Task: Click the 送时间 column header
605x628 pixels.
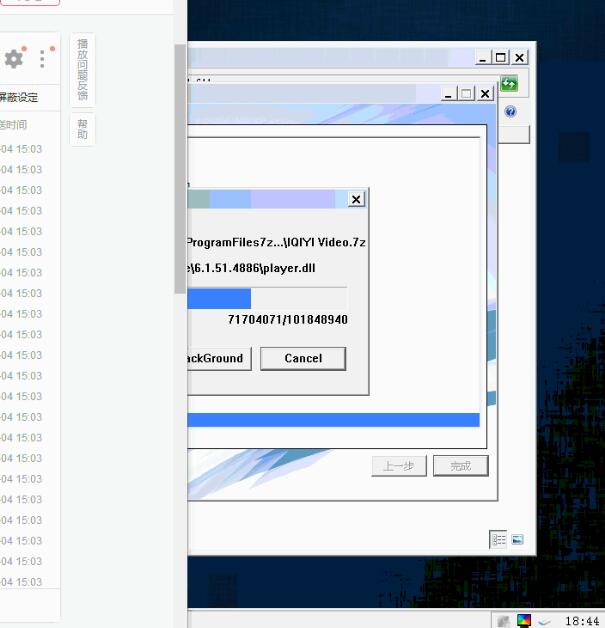Action: (x=14, y=125)
